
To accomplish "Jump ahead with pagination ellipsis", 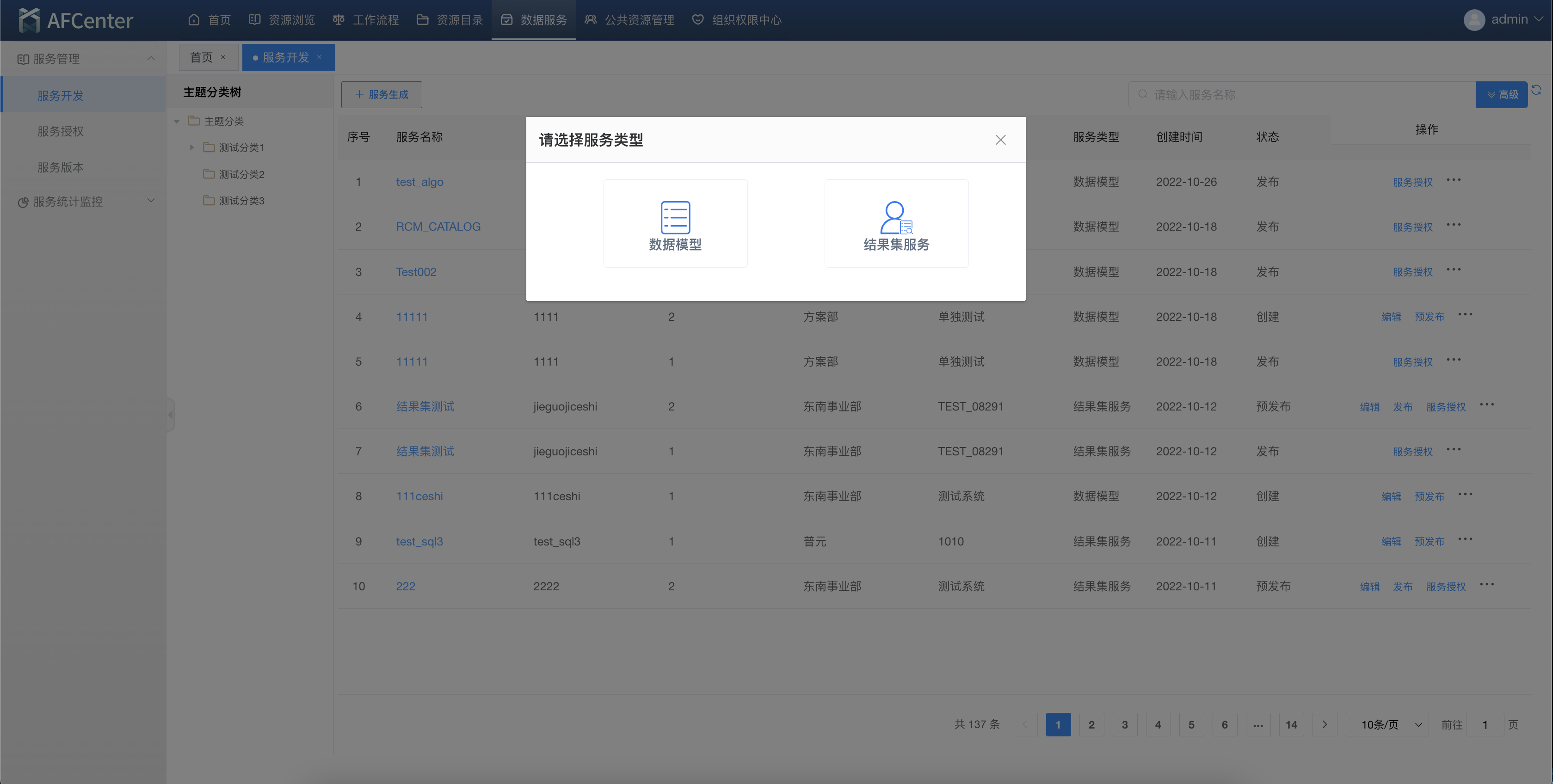I will pyautogui.click(x=1258, y=725).
